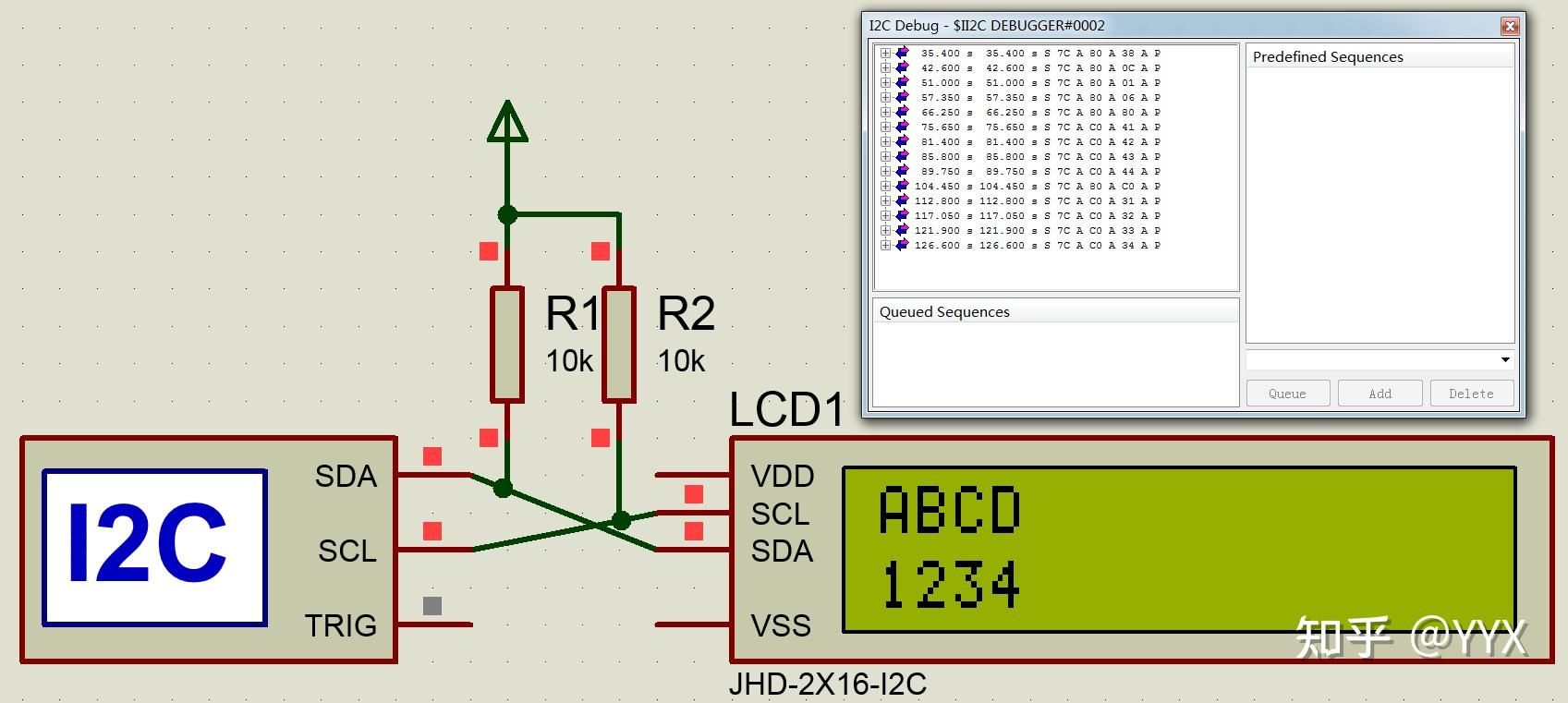This screenshot has width=1568, height=703.
Task: Select the 75.650 s row ending 41
Action: coord(1039,127)
